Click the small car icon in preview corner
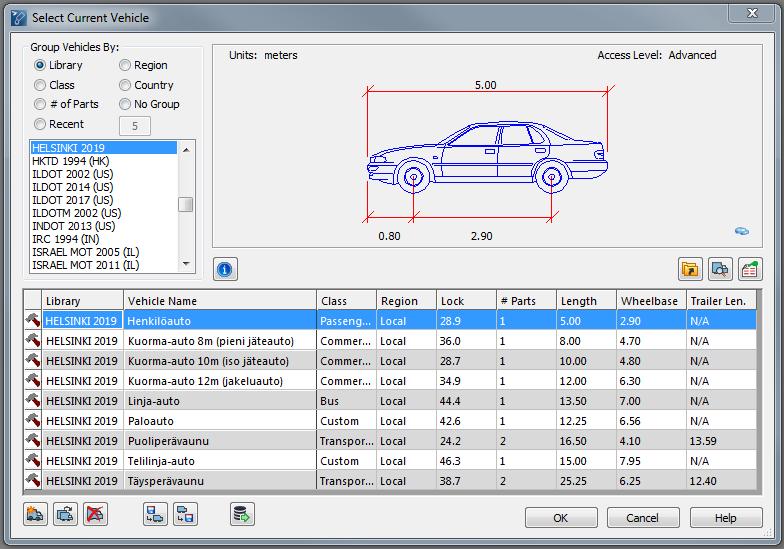The image size is (784, 549). [742, 231]
